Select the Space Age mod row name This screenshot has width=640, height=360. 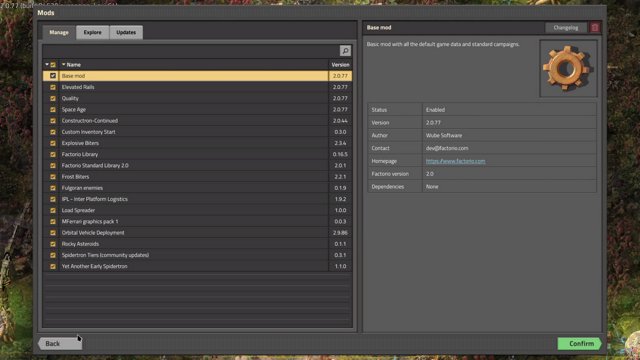point(74,109)
